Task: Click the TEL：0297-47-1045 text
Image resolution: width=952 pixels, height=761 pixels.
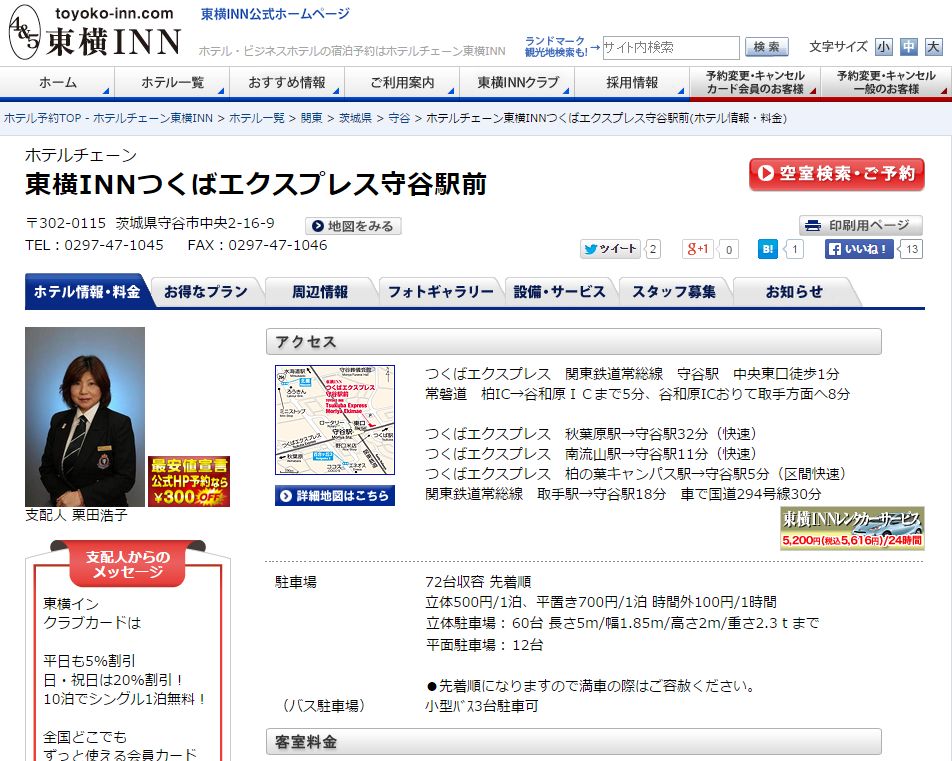Action: 94,245
